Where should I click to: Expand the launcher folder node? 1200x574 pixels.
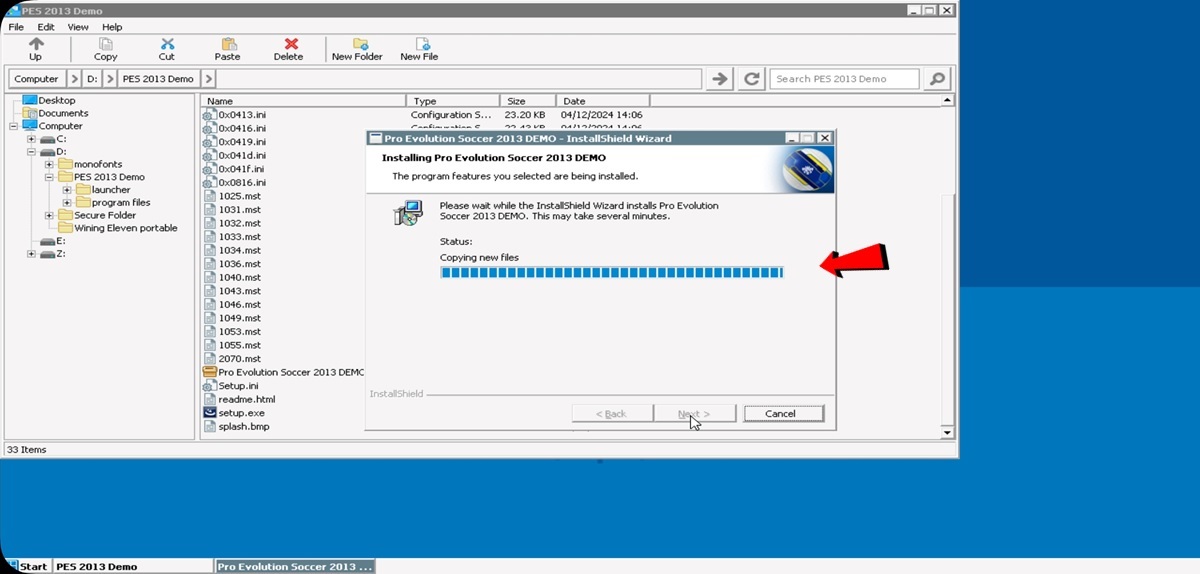pyautogui.click(x=67, y=190)
